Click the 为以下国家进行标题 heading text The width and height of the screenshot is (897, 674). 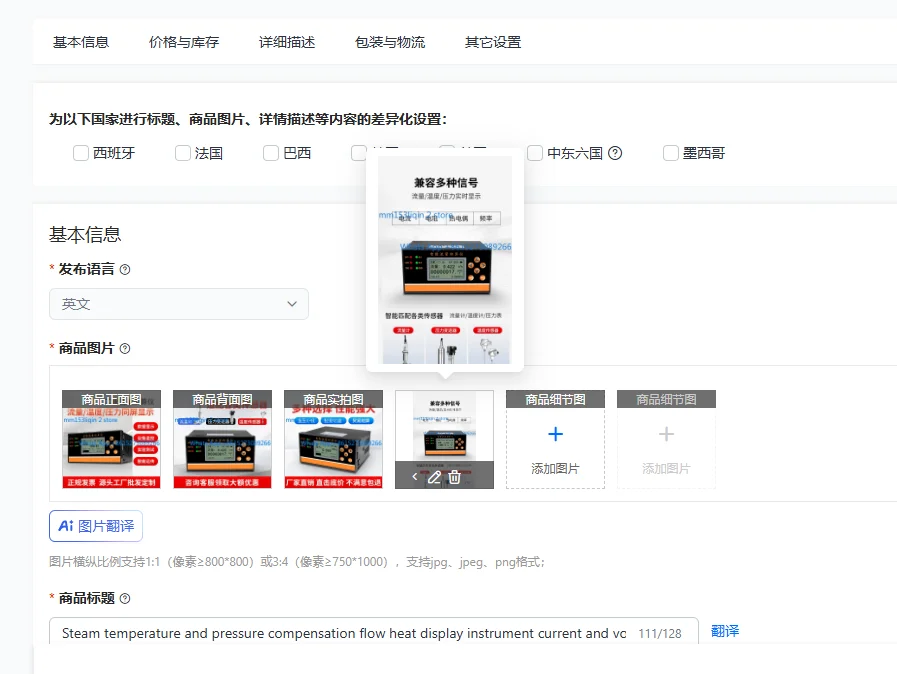pyautogui.click(x=248, y=120)
